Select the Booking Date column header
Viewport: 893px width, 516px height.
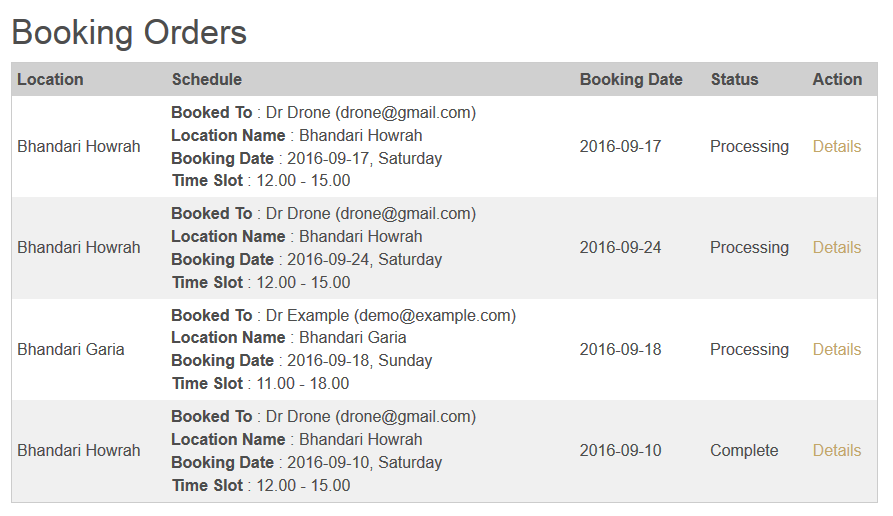(631, 80)
